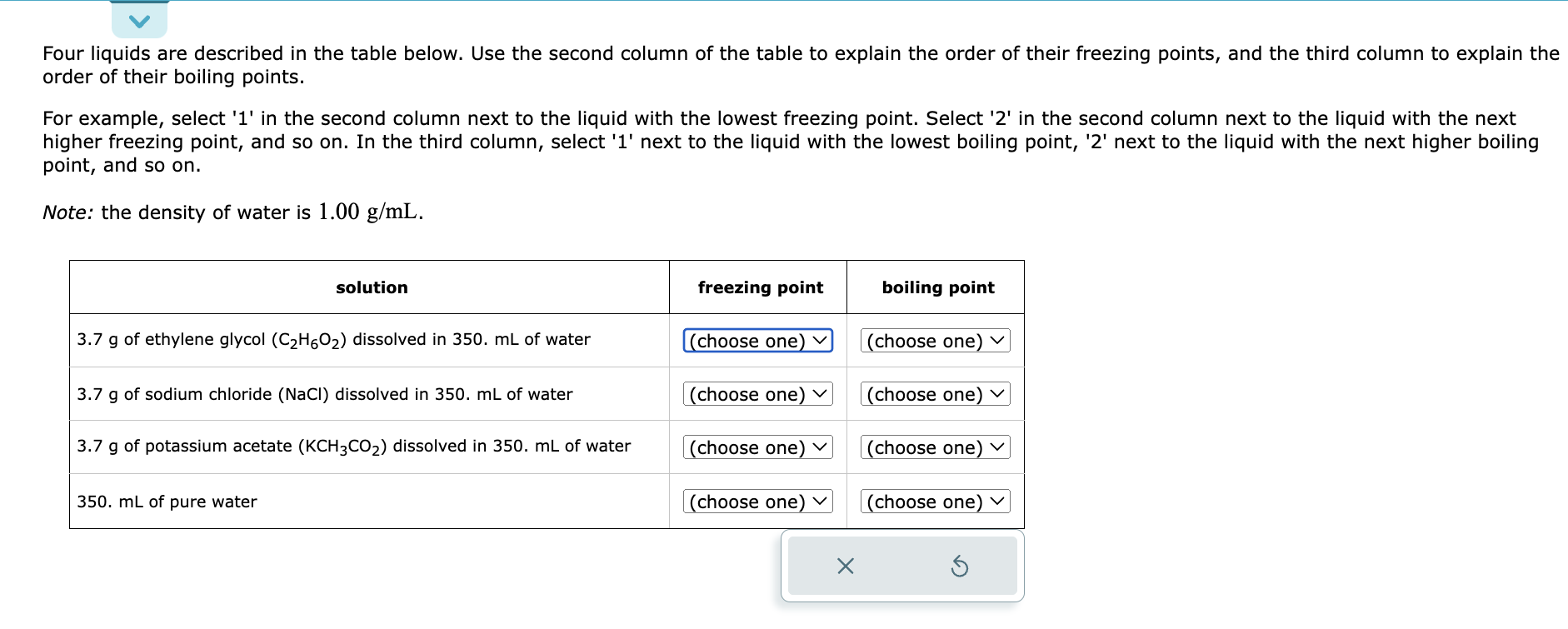Image resolution: width=1568 pixels, height=629 pixels.
Task: Click the X clear-answer icon
Action: point(845,566)
